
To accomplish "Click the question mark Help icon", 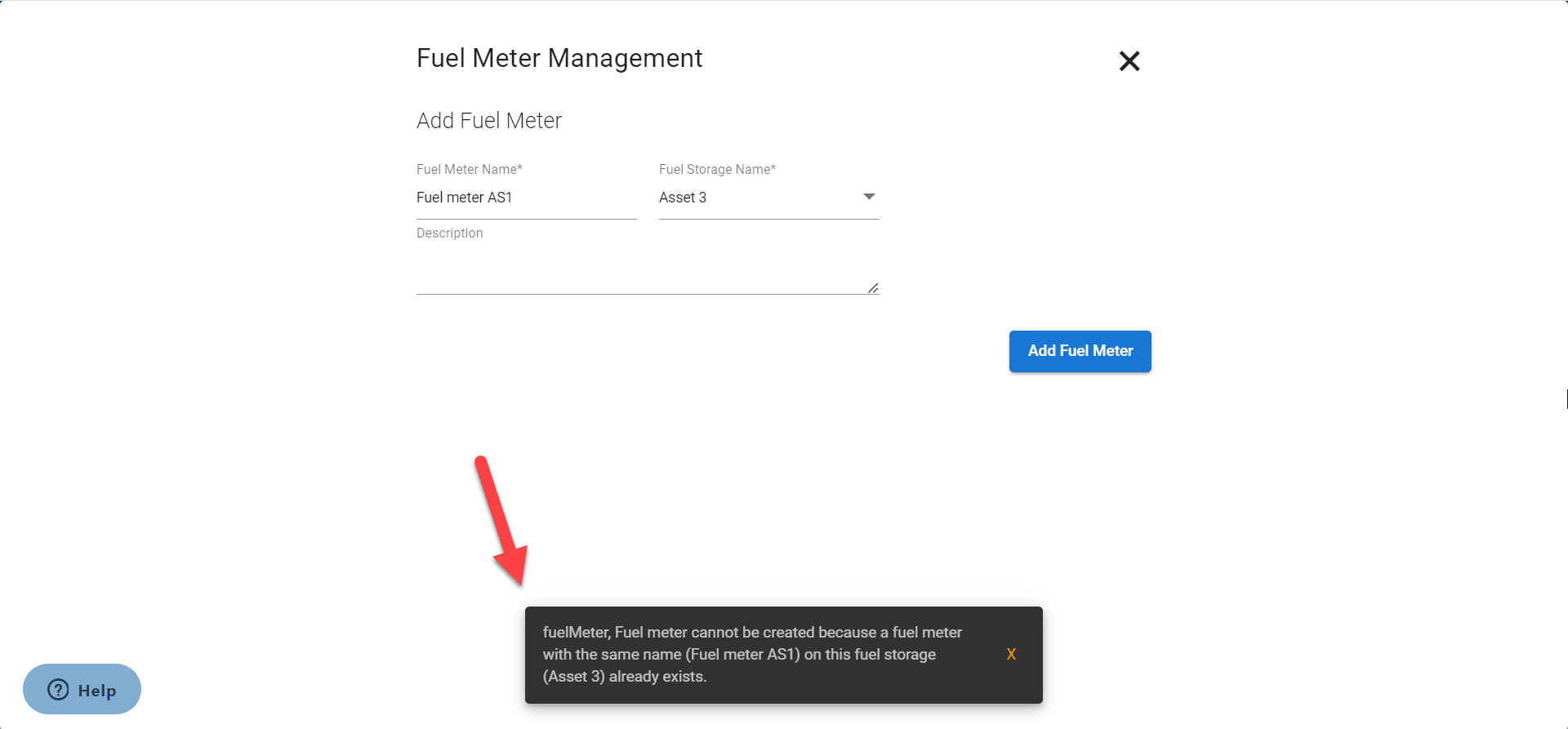I will (58, 690).
